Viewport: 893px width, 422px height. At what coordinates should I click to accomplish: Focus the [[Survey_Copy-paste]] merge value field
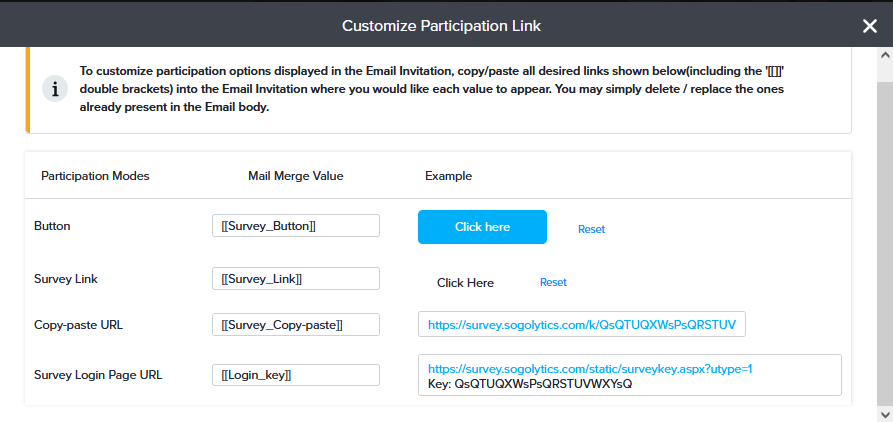point(295,325)
